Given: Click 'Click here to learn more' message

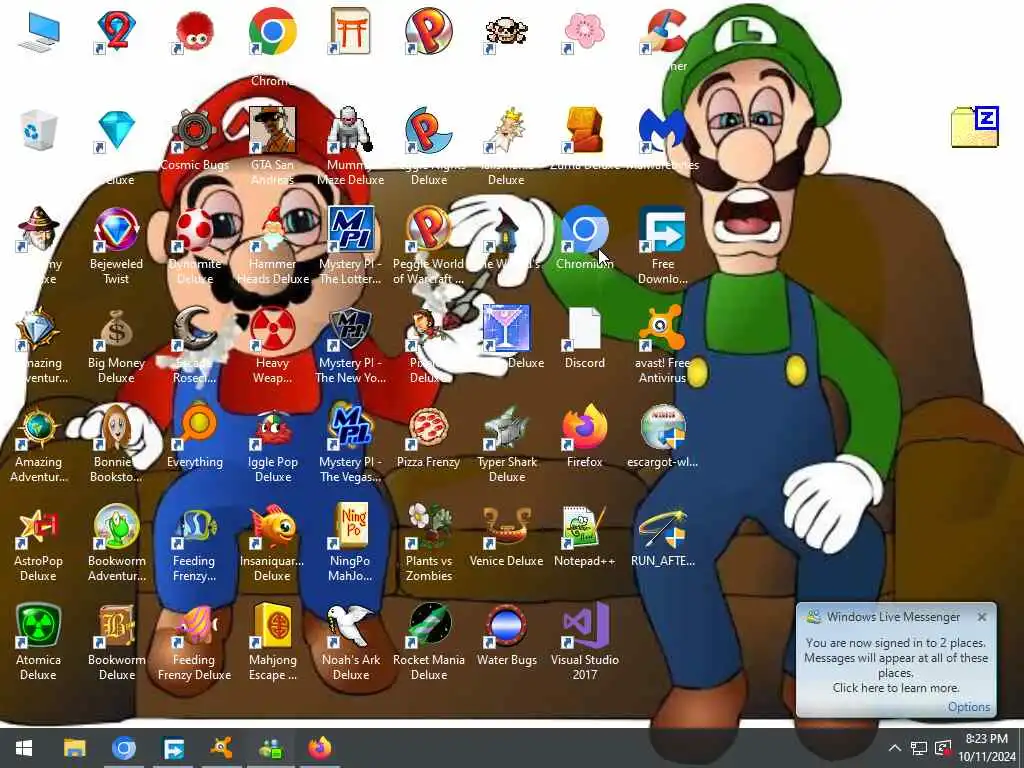Looking at the screenshot, I should [x=895, y=688].
